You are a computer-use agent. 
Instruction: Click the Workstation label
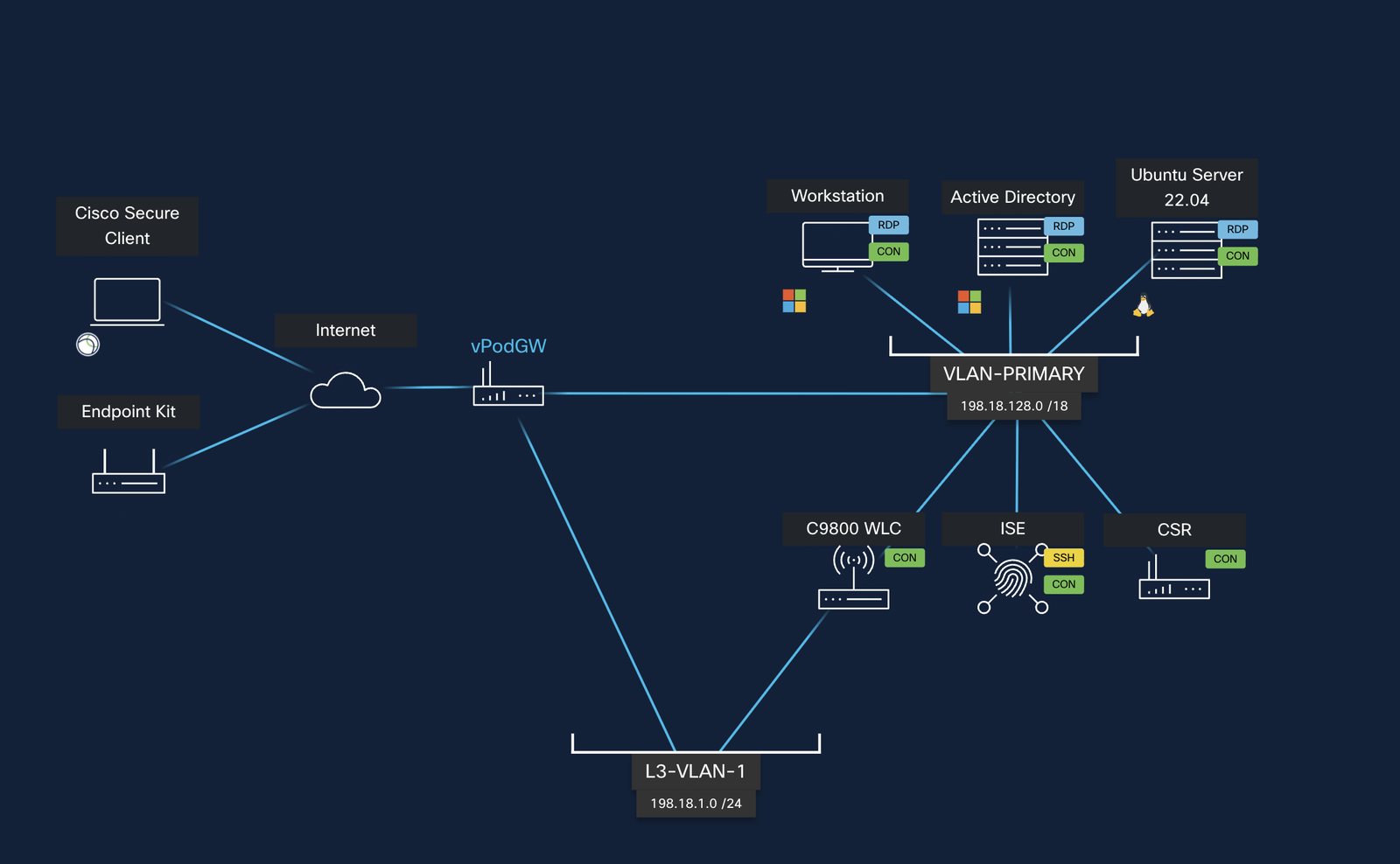837,196
